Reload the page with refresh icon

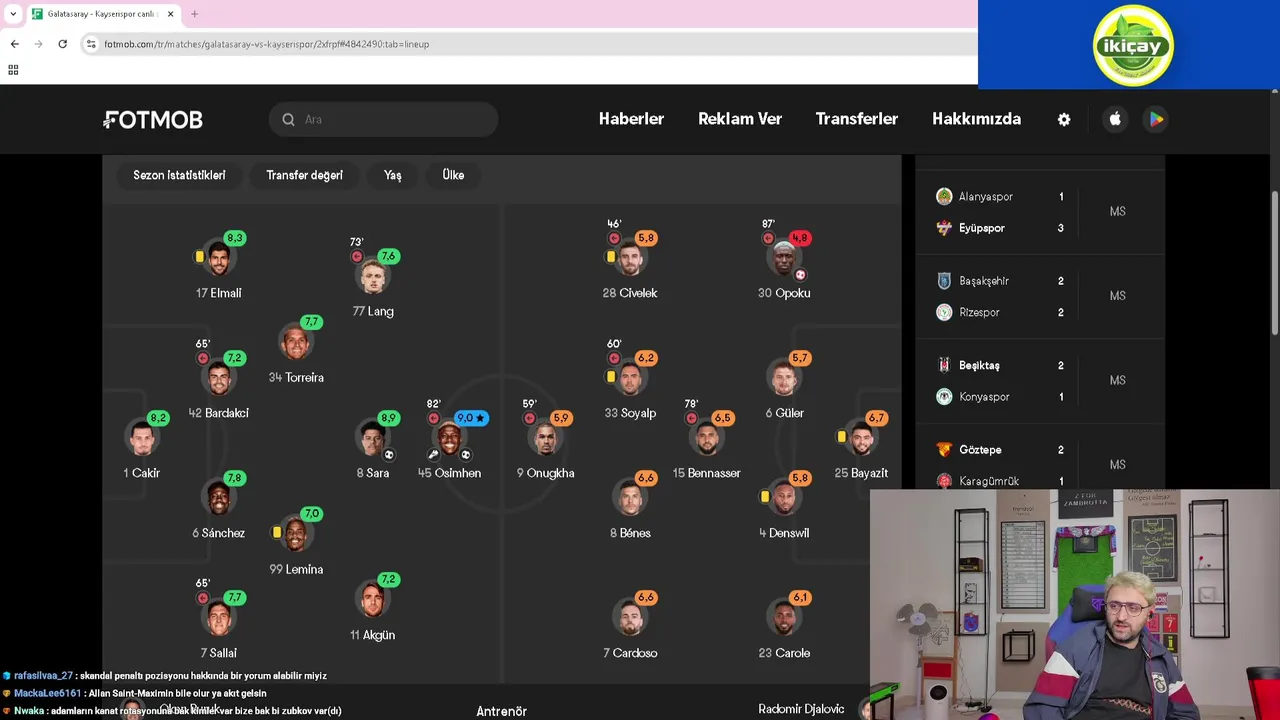click(x=62, y=44)
